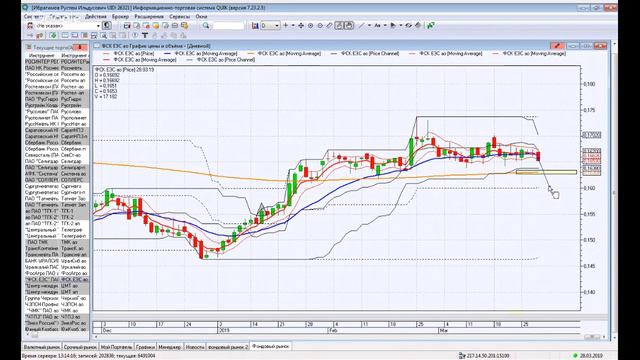The height and width of the screenshot is (360, 640).
Task: Switch to the Менеджер tab
Action: tap(169, 347)
